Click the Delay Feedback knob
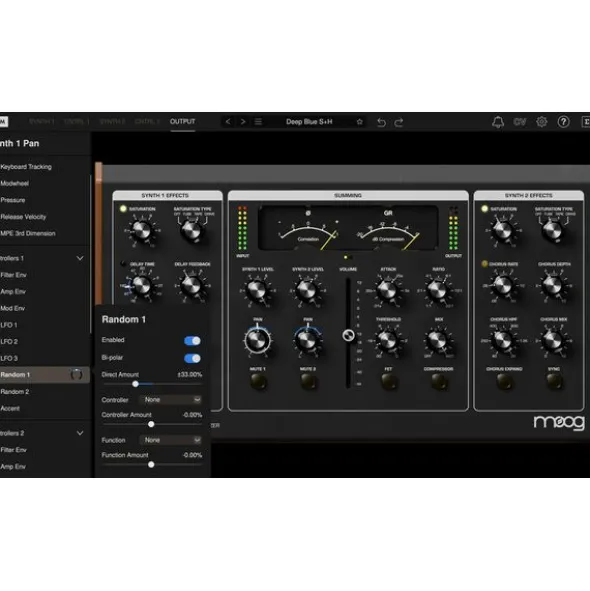This screenshot has width=590, height=591. coord(192,286)
